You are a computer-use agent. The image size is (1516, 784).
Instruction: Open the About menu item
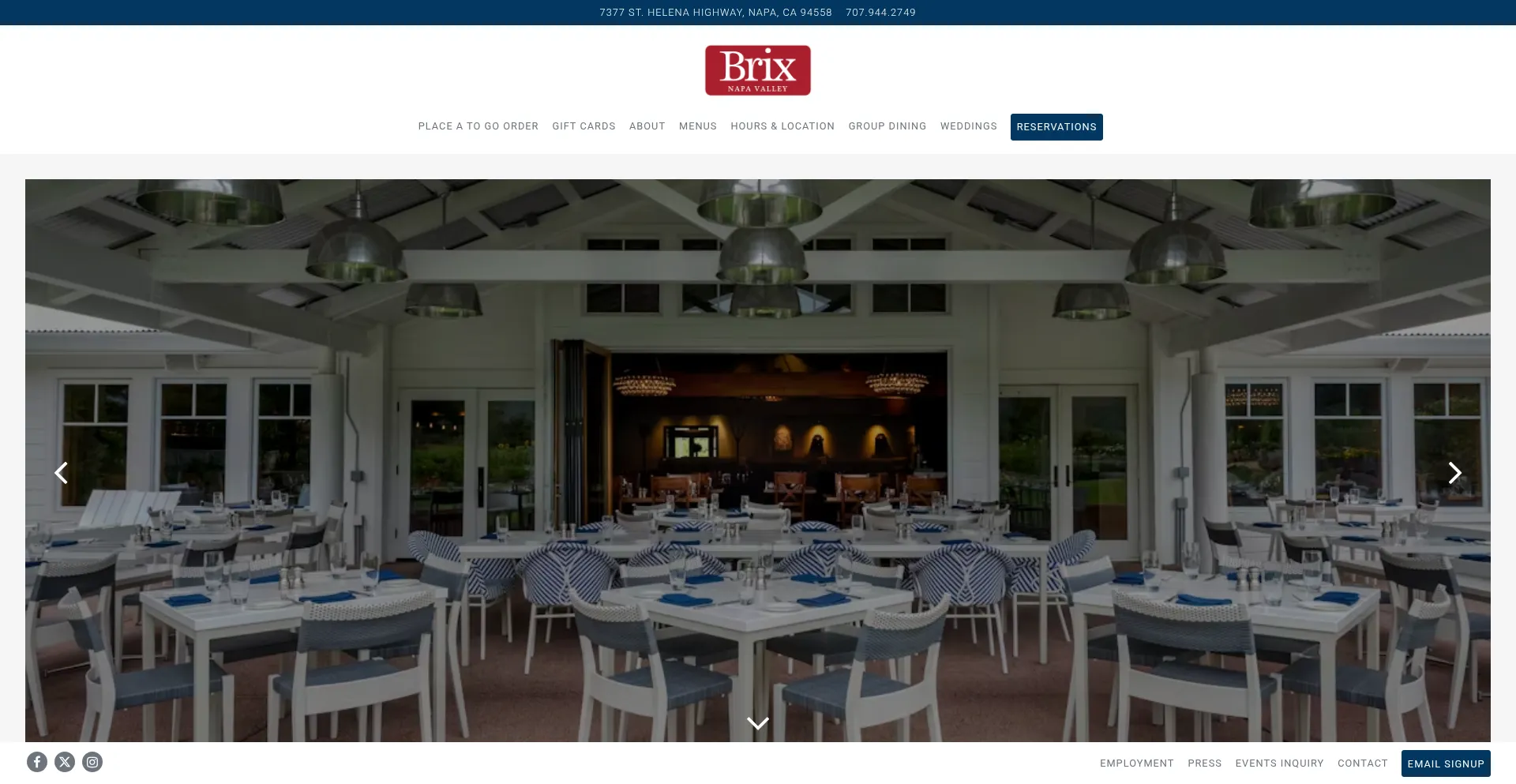(x=647, y=126)
